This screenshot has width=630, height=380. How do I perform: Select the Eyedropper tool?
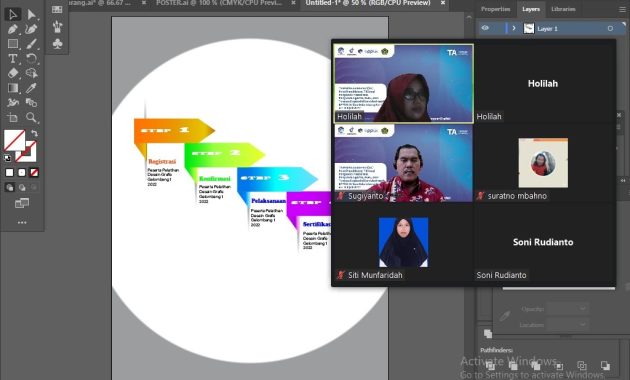tap(31, 88)
